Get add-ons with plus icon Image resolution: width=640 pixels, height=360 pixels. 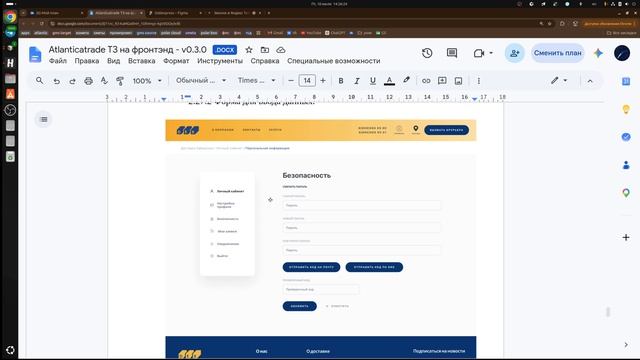pos(626,237)
